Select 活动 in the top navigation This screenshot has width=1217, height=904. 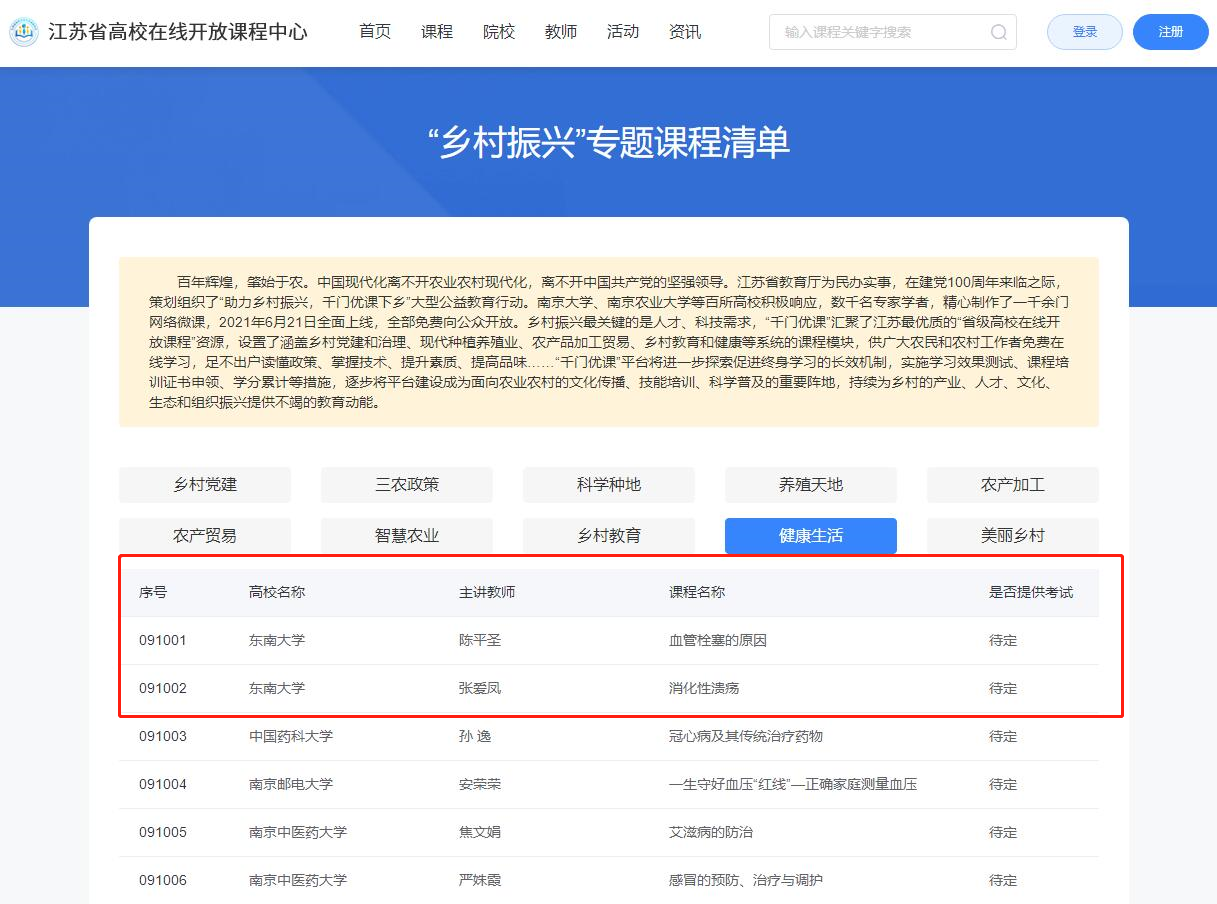point(623,32)
